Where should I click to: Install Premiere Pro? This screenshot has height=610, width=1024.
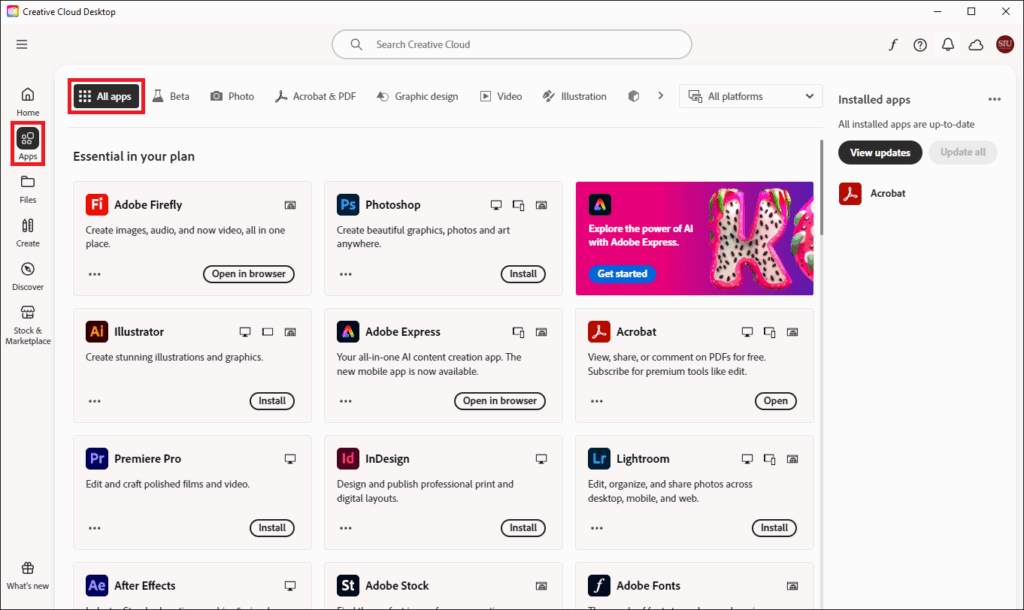coord(272,527)
